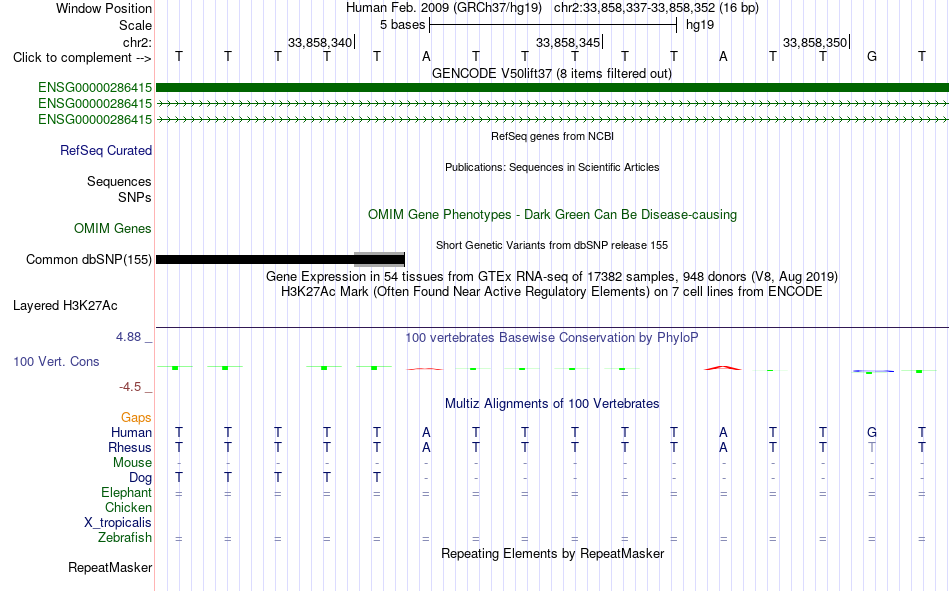Click the Rhesus alignment row label
Screen dimensions: 950x591
click(130, 447)
